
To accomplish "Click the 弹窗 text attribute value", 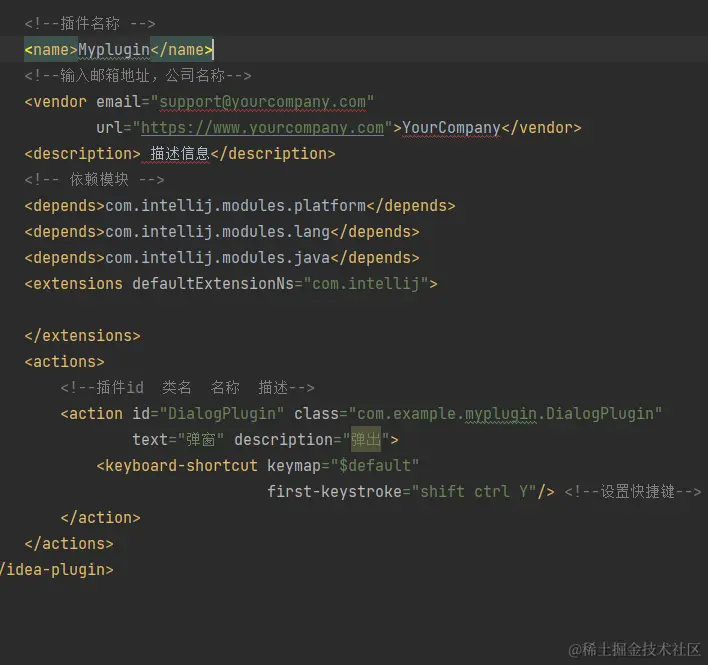I will click(201, 440).
